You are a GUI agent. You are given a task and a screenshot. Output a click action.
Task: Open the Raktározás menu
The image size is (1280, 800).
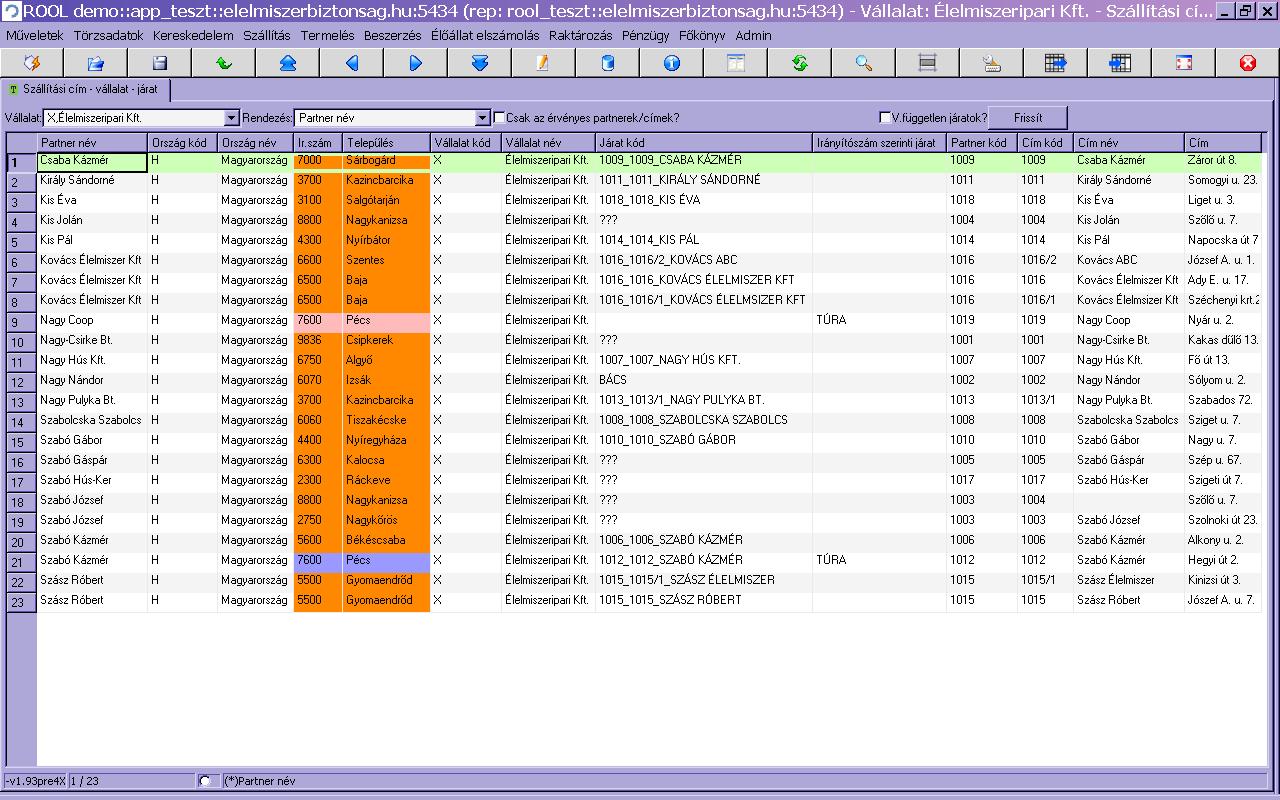point(581,35)
